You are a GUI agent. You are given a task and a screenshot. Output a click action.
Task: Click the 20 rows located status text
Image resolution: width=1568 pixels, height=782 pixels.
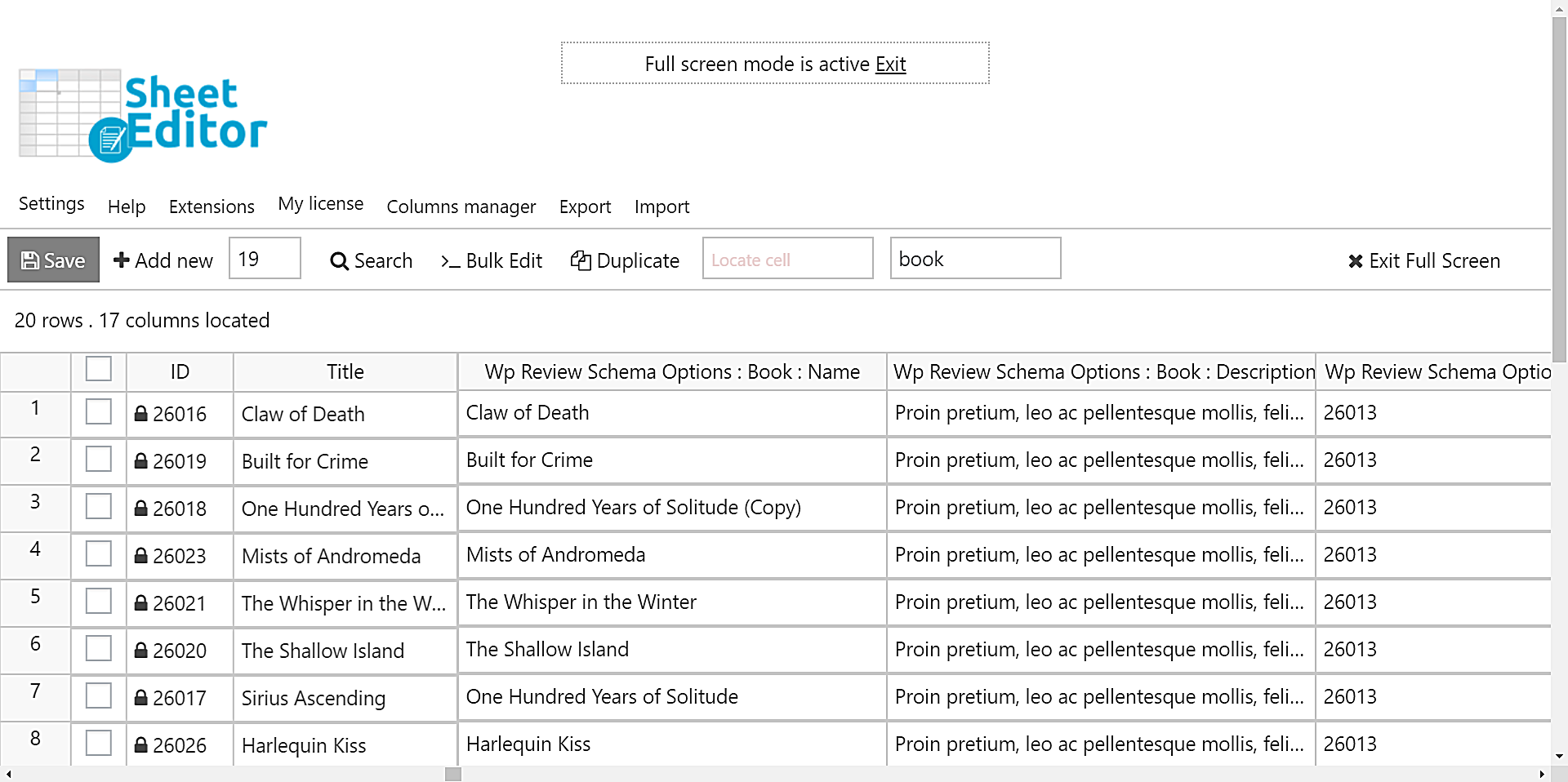pos(142,320)
